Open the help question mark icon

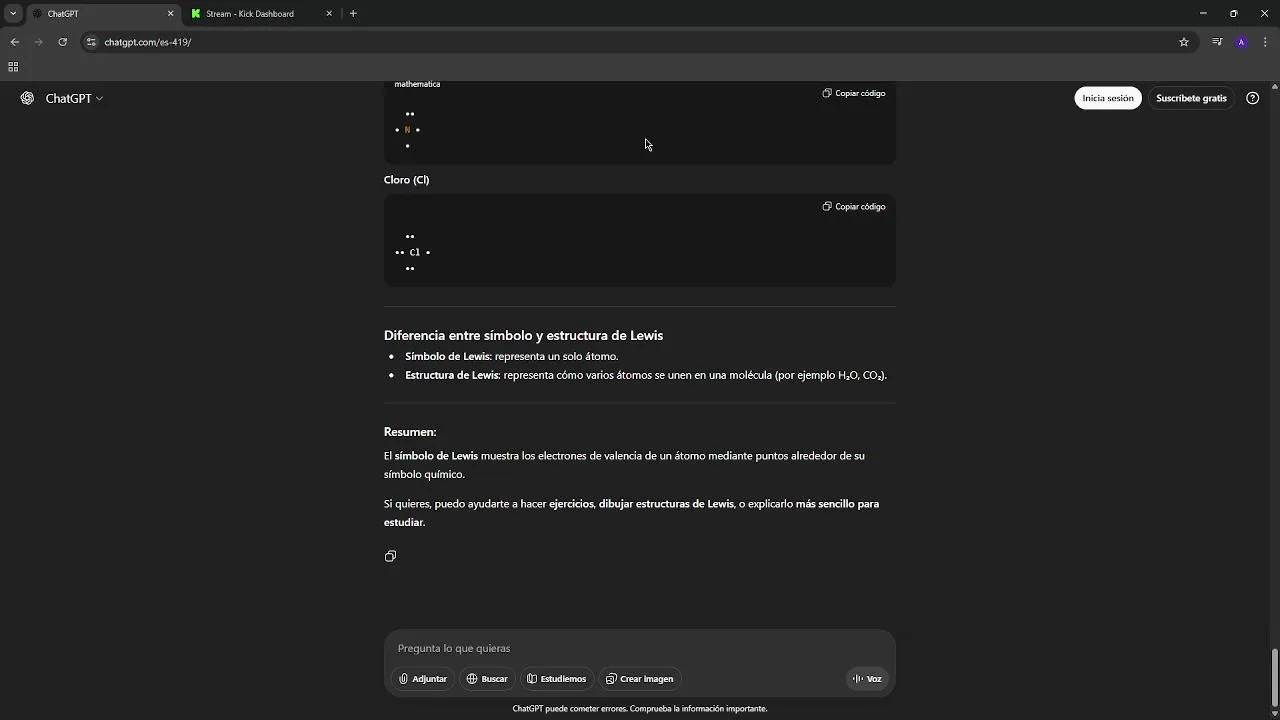coord(1252,98)
